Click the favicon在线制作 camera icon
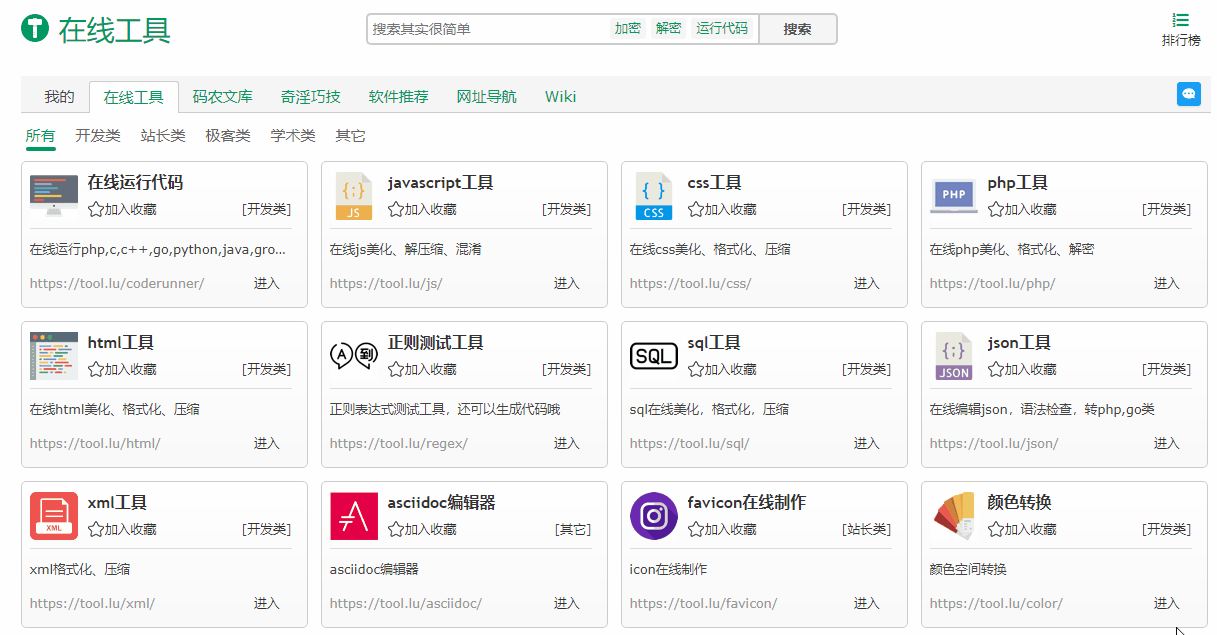The height and width of the screenshot is (635, 1217). [654, 516]
